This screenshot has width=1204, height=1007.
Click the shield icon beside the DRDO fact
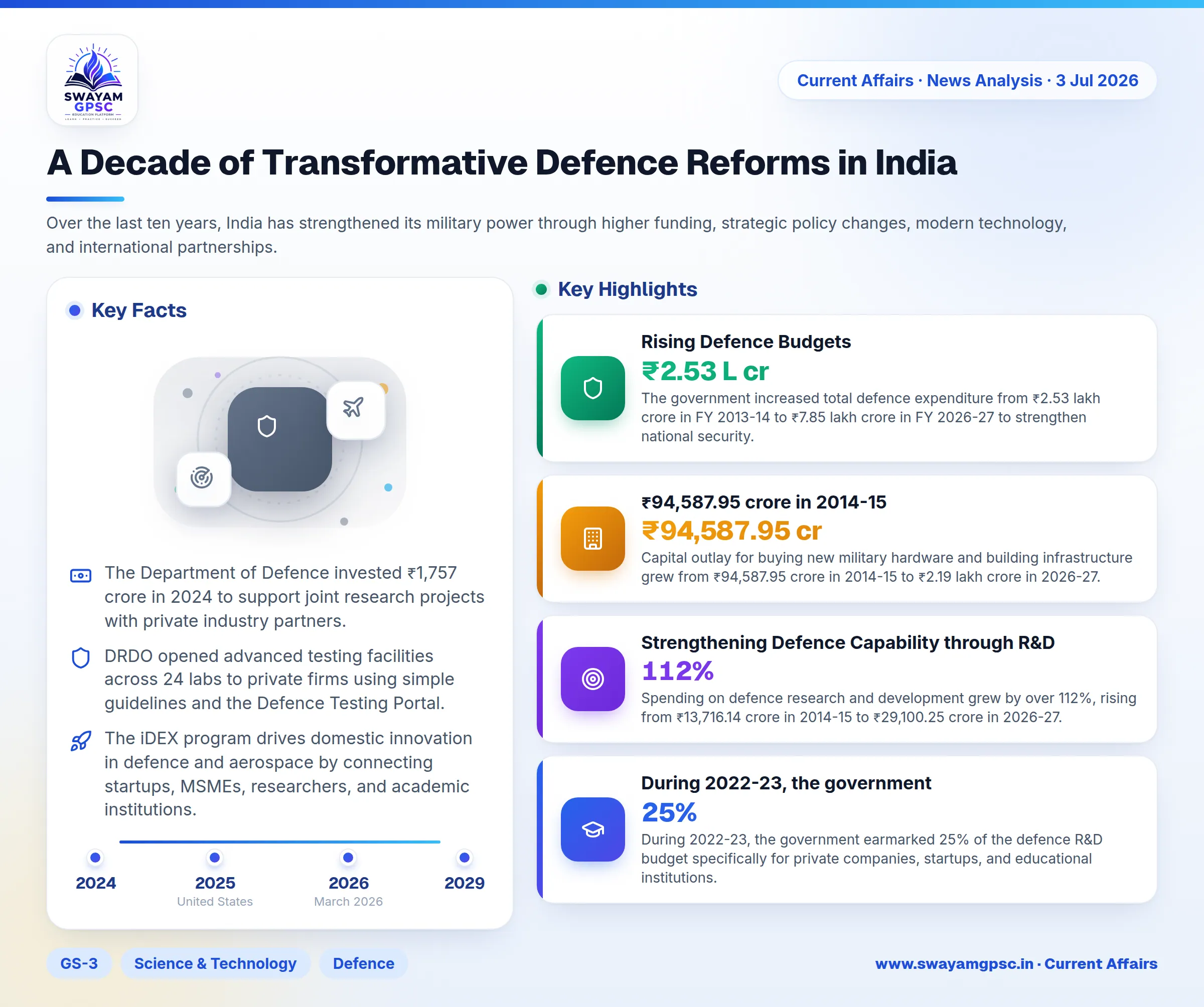[81, 658]
